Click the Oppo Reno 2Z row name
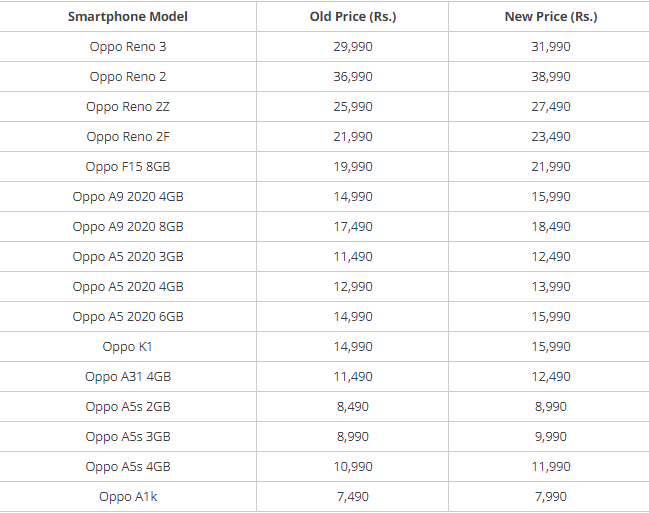 coord(128,107)
